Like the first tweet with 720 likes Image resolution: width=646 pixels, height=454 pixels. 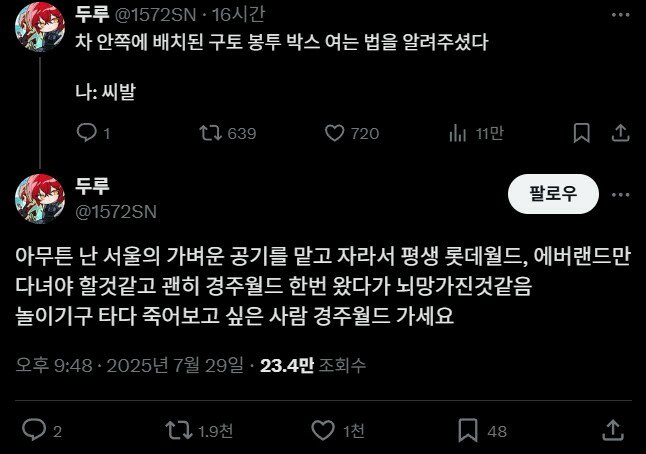point(352,133)
